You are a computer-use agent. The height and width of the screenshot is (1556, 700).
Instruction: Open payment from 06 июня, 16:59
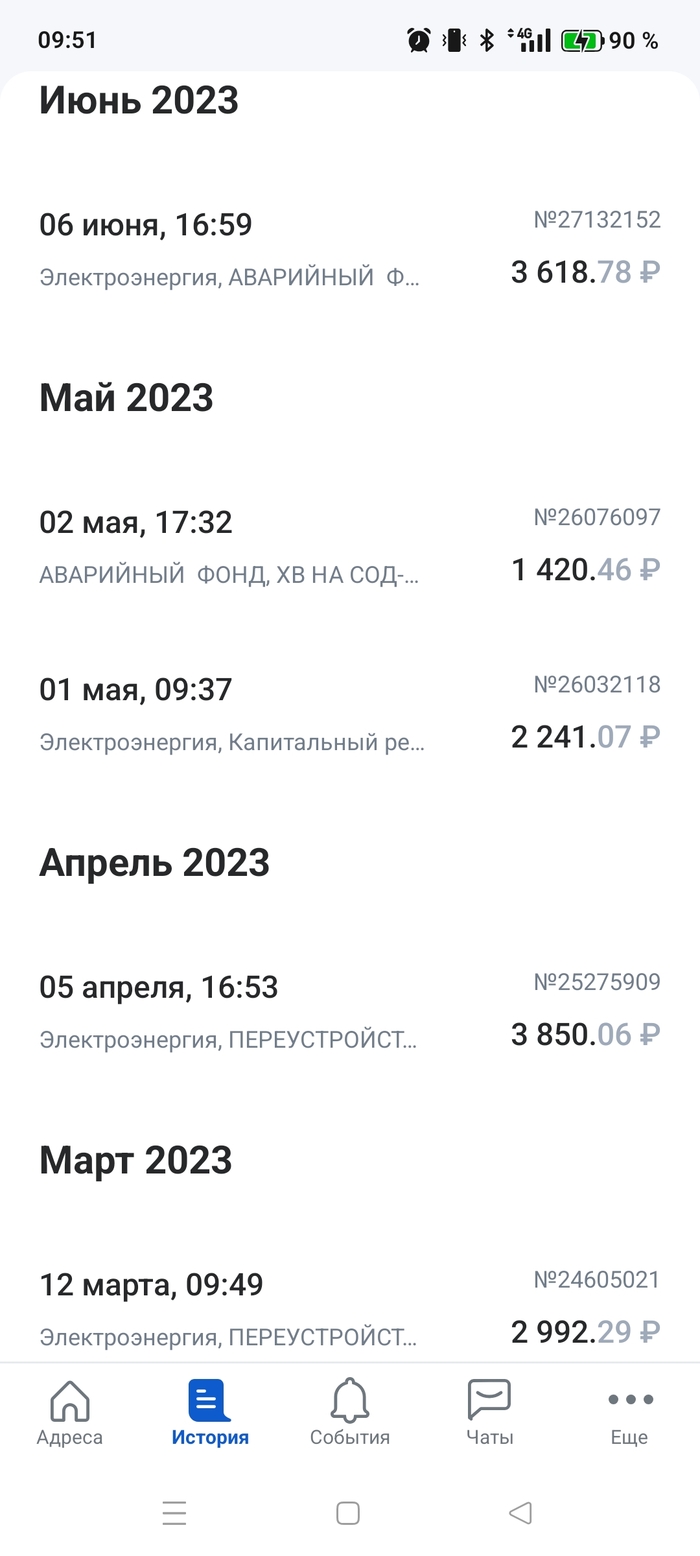pos(146,225)
